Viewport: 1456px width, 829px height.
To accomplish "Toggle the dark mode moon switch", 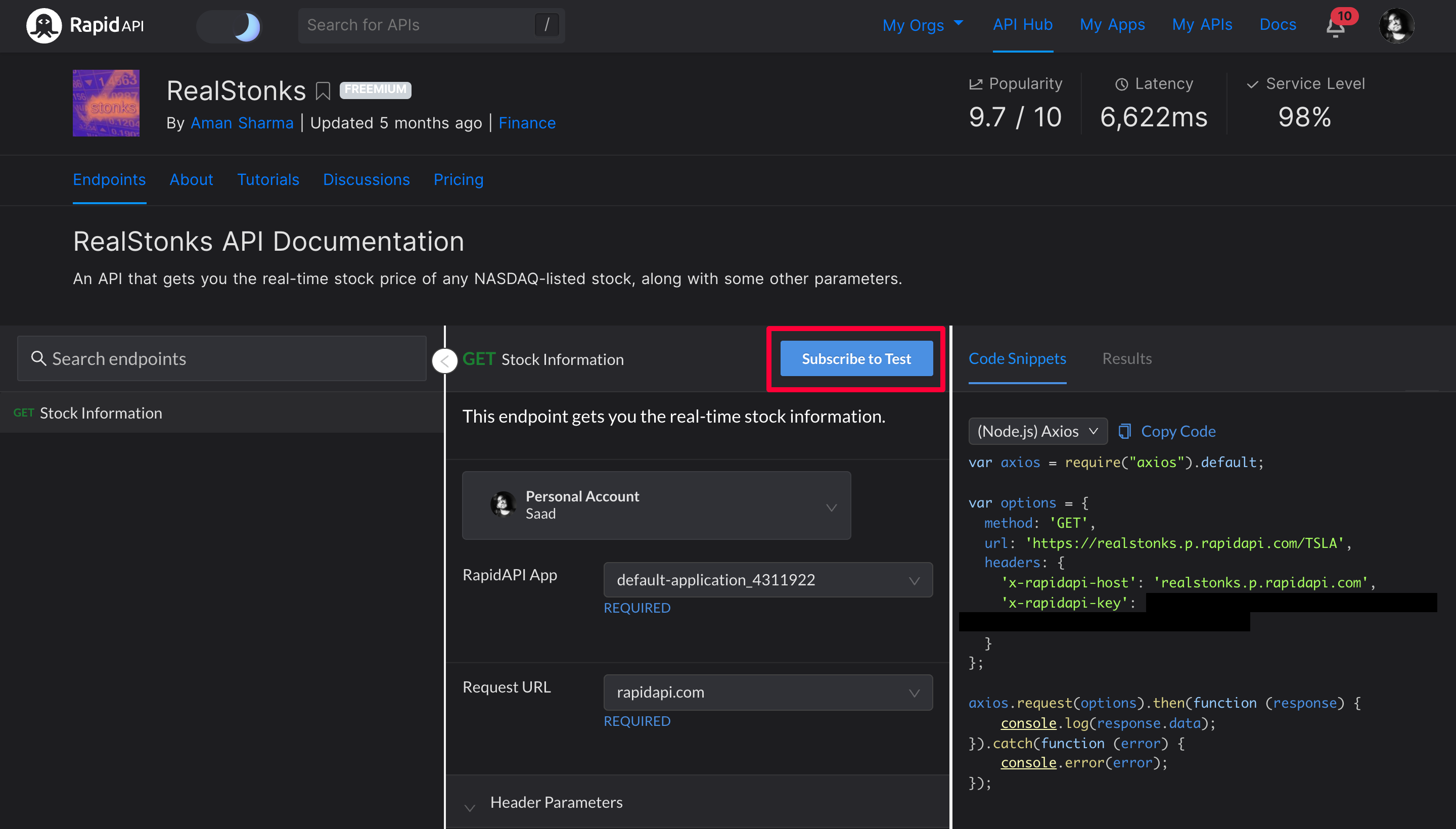I will pos(230,26).
